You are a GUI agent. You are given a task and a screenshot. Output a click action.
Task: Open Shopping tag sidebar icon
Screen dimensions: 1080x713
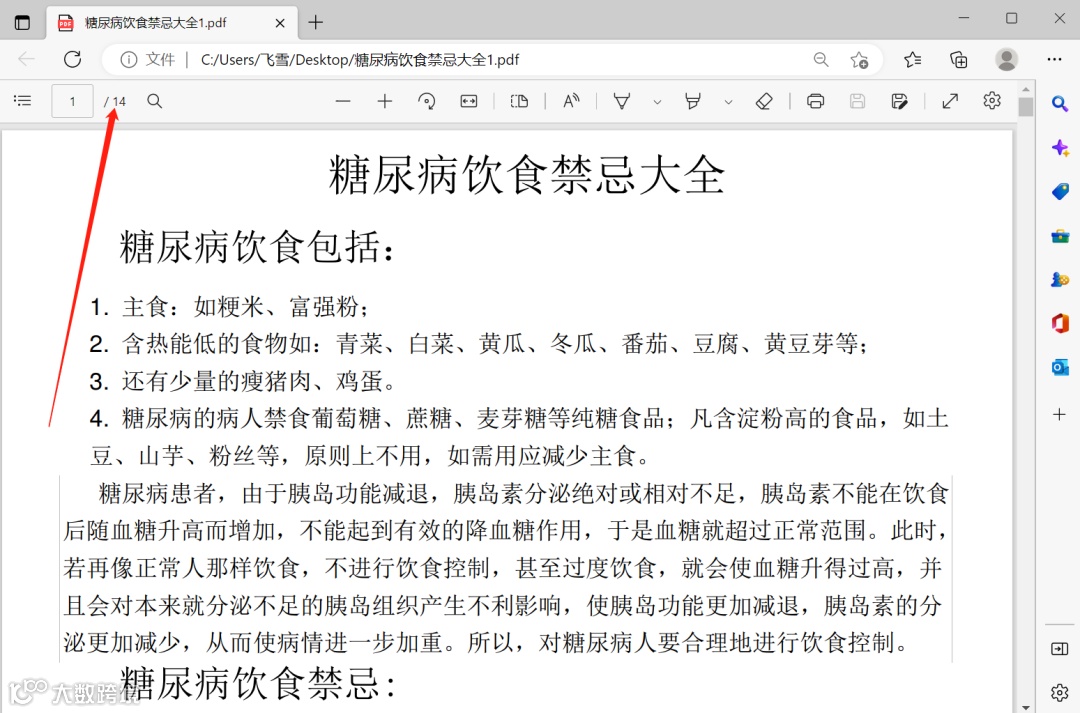point(1060,192)
